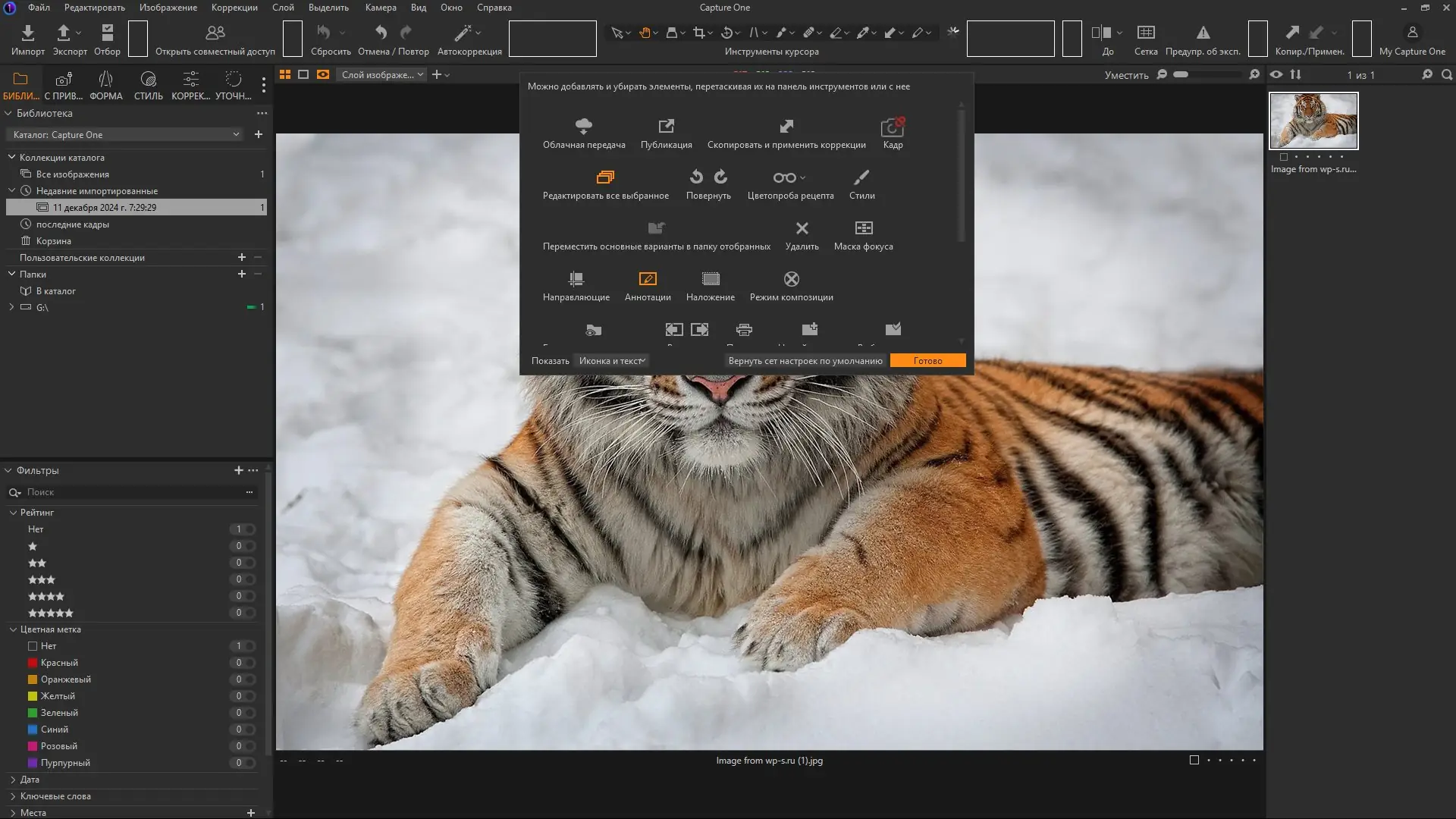Open the Камера menu
This screenshot has height=819, width=1456.
click(380, 8)
